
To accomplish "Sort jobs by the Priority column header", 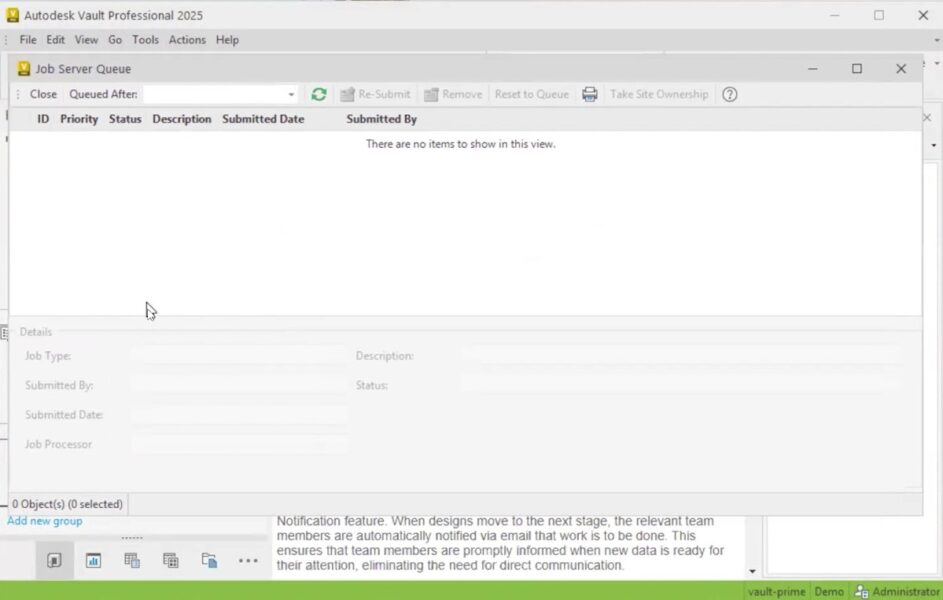I will click(79, 118).
